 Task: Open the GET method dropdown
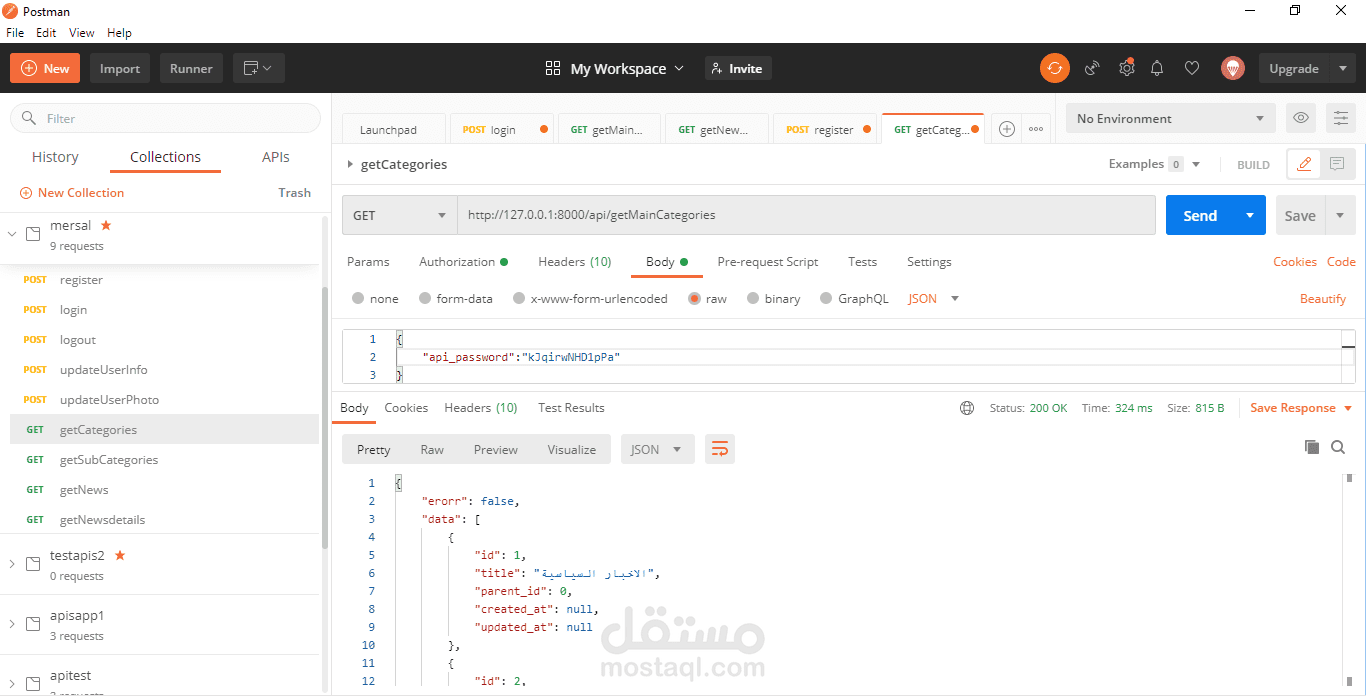coord(400,215)
